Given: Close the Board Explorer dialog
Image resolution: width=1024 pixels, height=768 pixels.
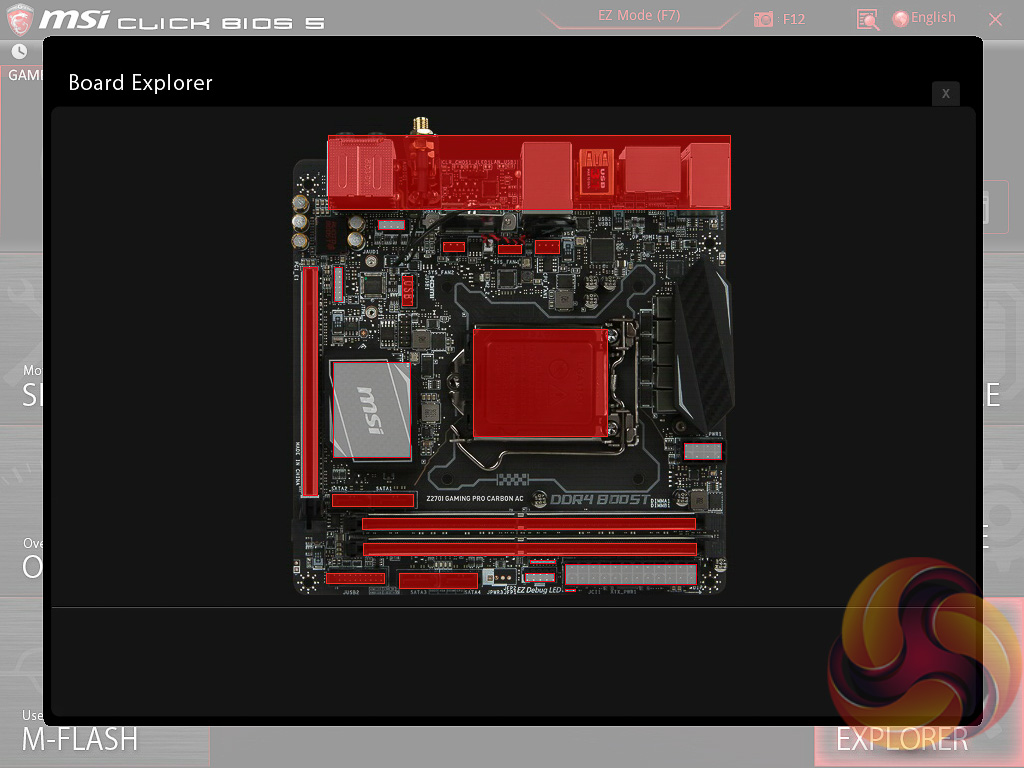Looking at the screenshot, I should [x=945, y=93].
